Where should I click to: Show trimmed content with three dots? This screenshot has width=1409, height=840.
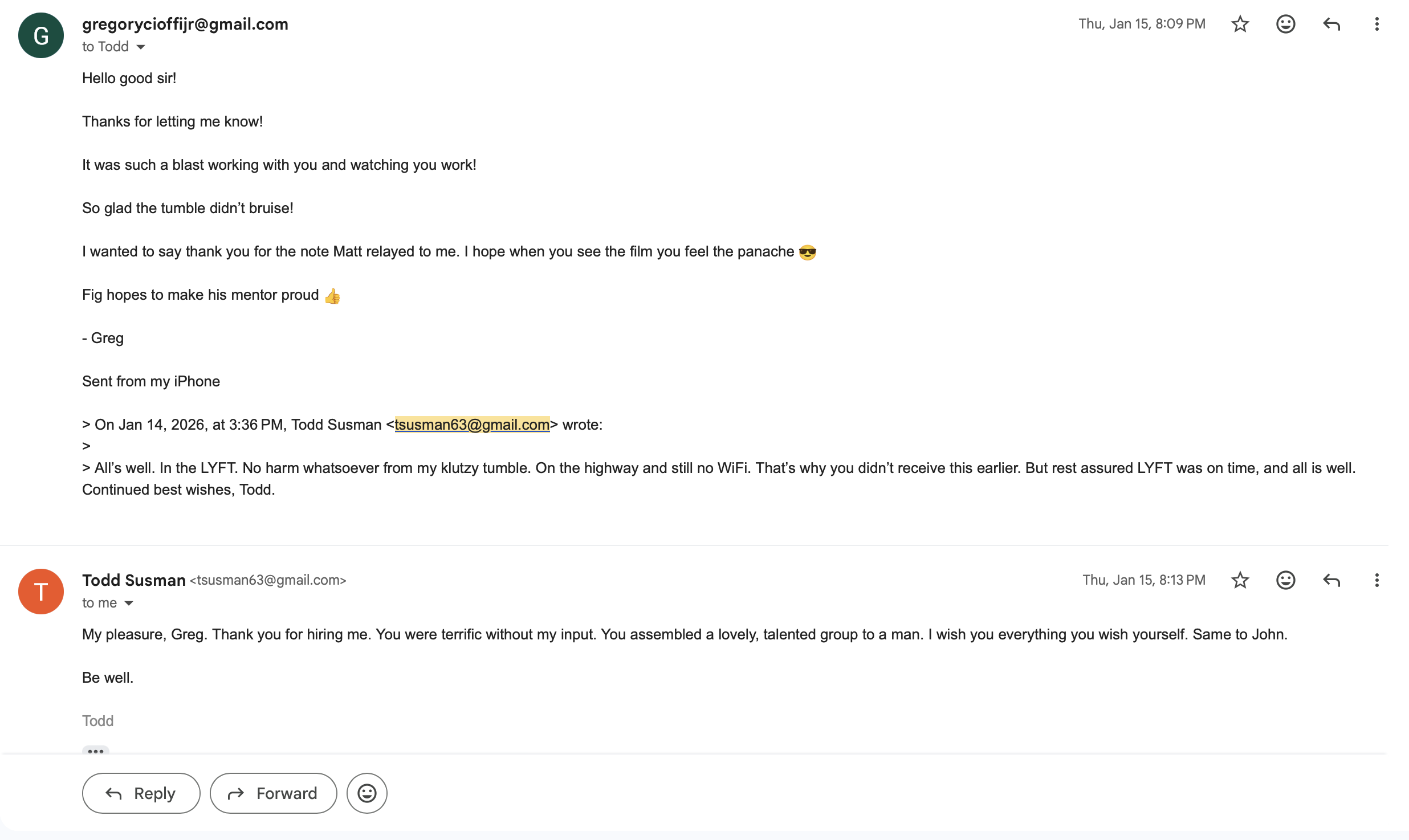coord(96,751)
